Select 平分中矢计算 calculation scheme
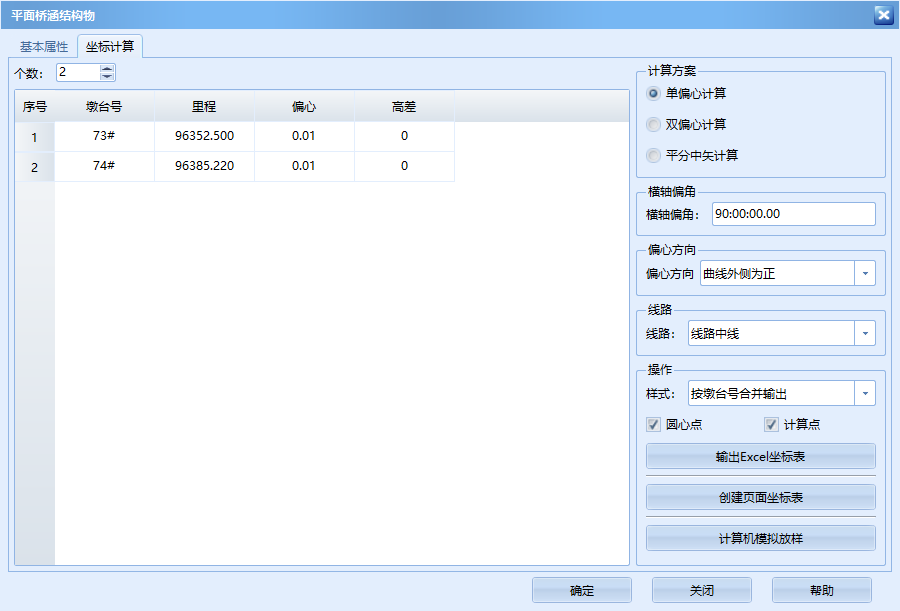Viewport: 900px width, 611px height. pos(654,156)
